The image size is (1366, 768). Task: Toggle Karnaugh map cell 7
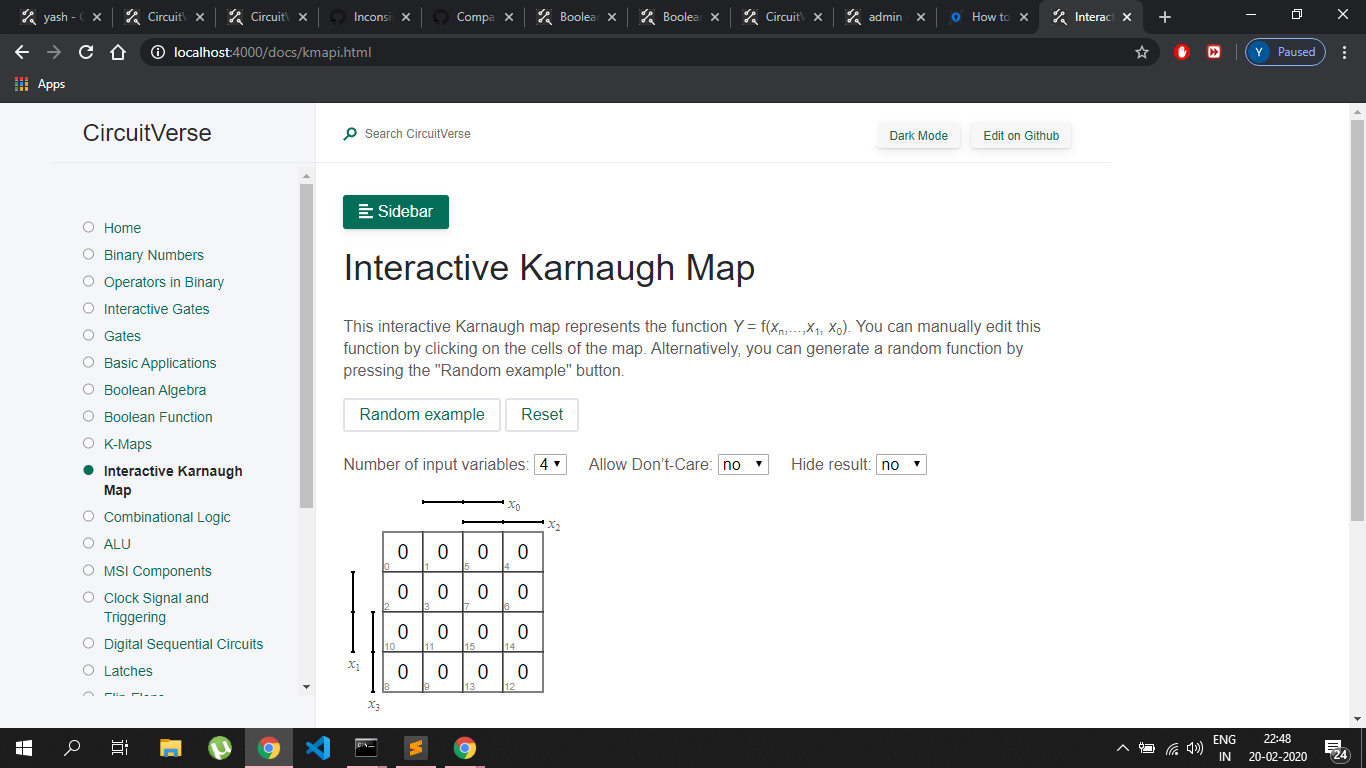[x=482, y=592]
